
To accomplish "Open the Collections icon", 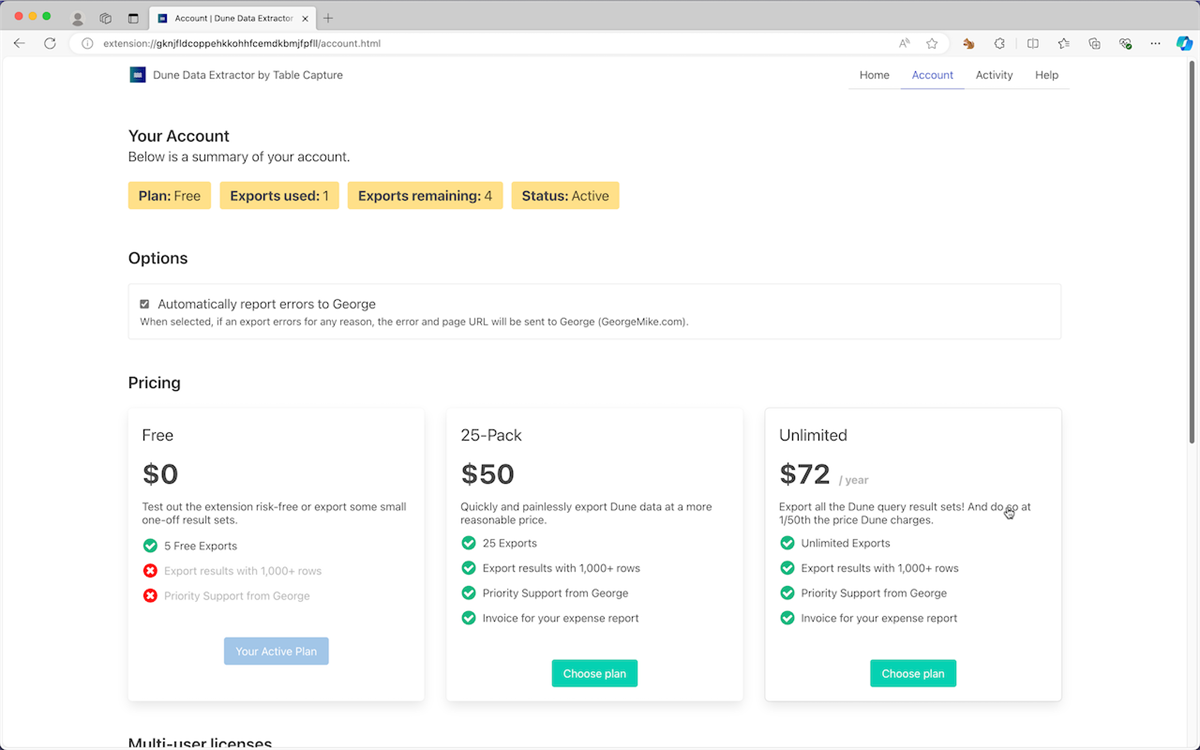I will pos(1095,43).
